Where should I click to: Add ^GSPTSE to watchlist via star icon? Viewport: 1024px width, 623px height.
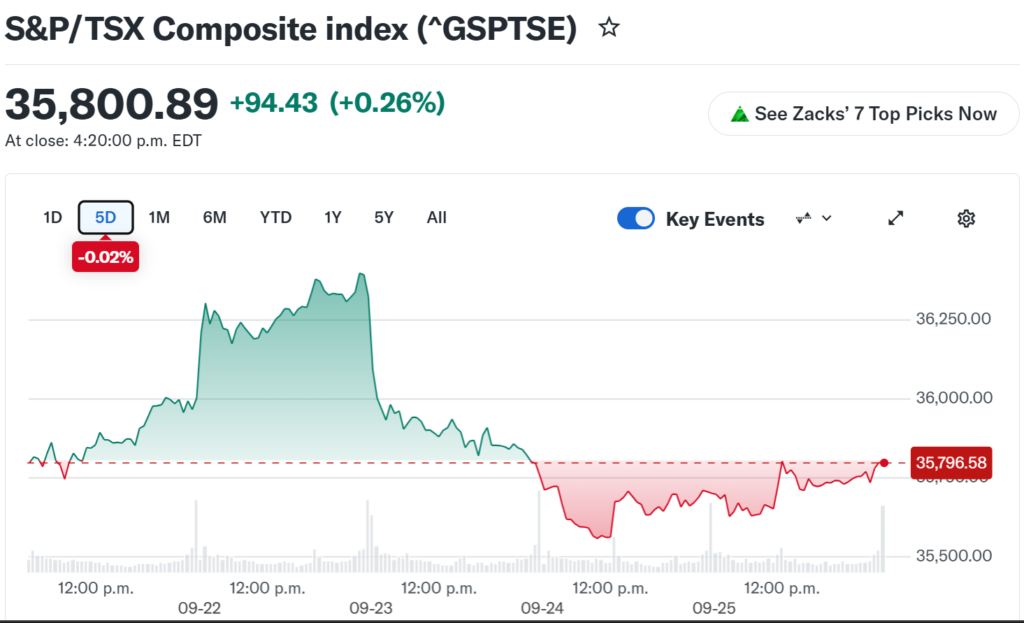[x=609, y=27]
